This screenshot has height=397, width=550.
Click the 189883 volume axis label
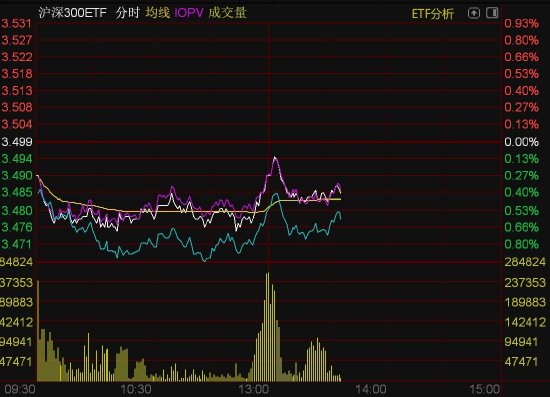point(525,302)
